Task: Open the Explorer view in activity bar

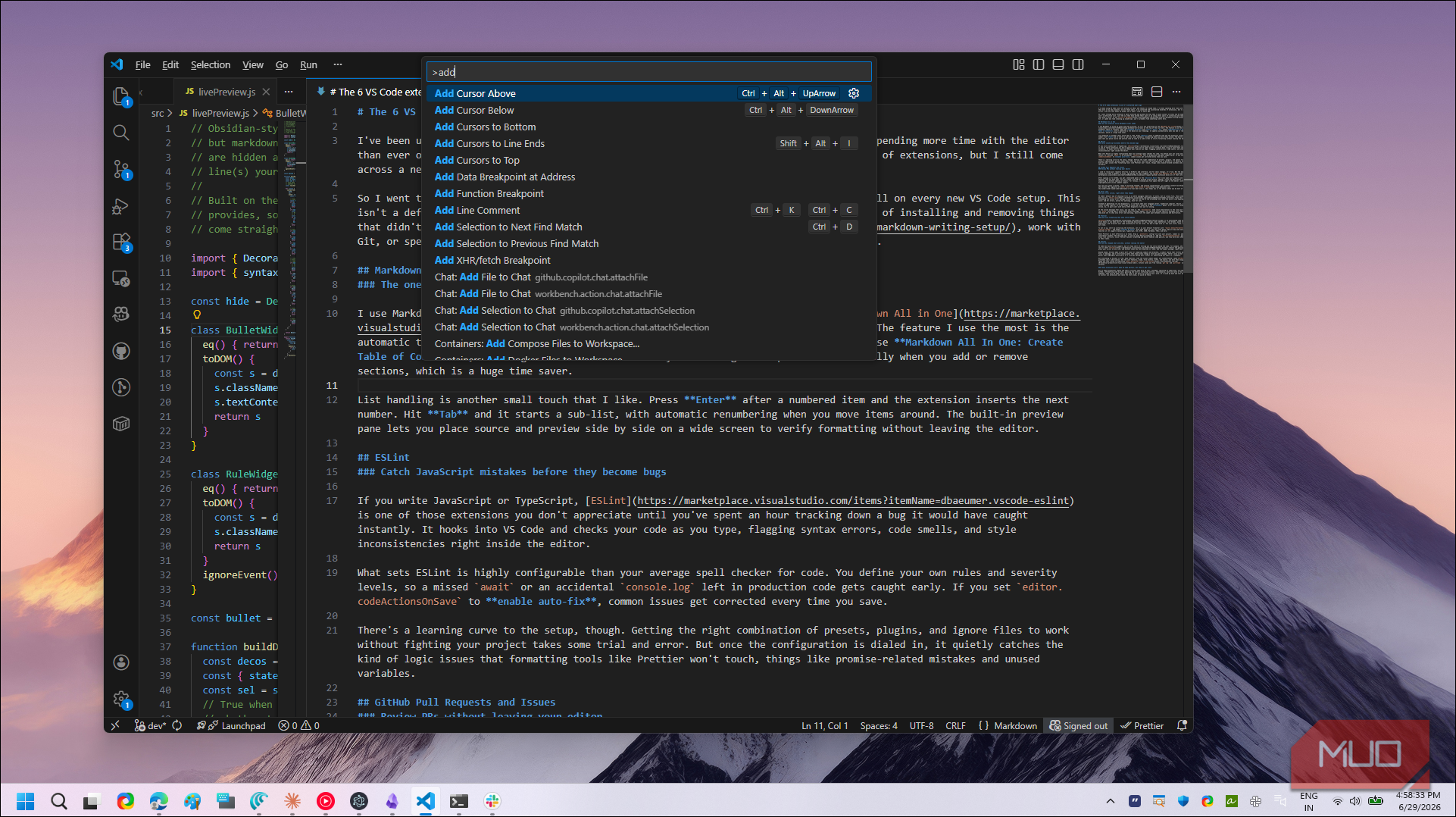Action: (x=121, y=96)
